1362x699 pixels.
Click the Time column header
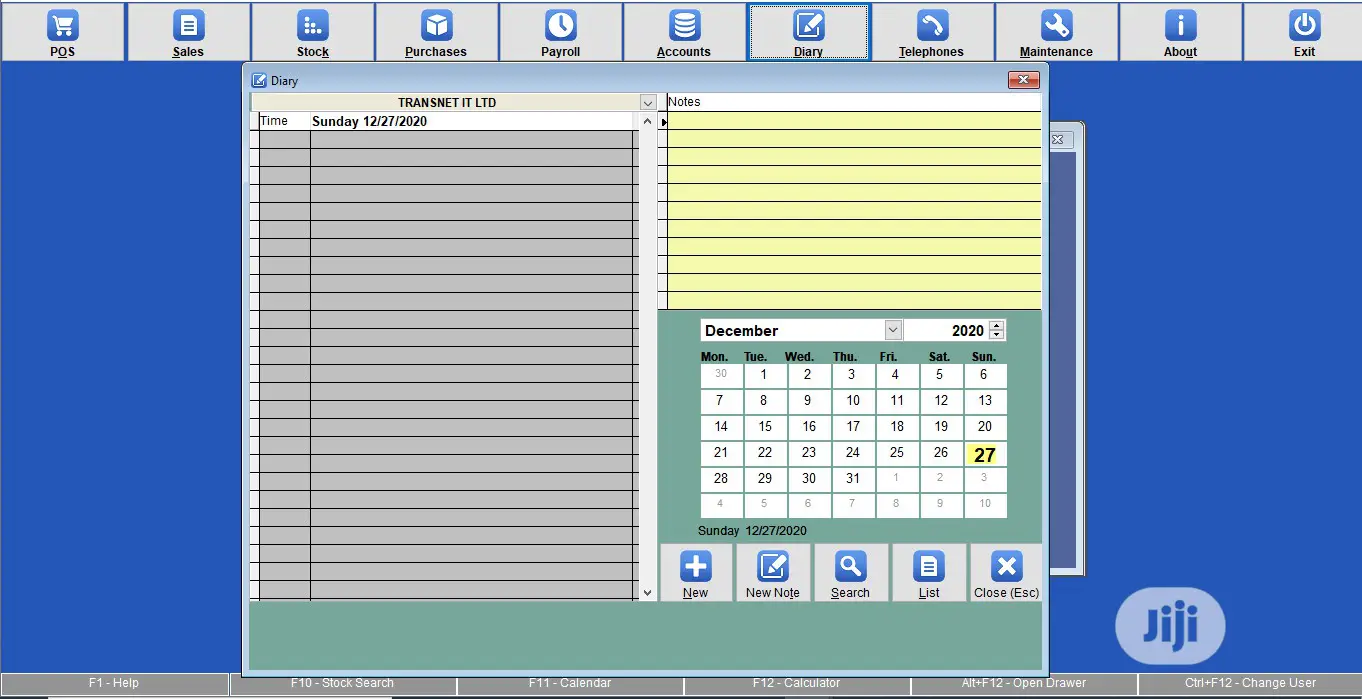(284, 121)
